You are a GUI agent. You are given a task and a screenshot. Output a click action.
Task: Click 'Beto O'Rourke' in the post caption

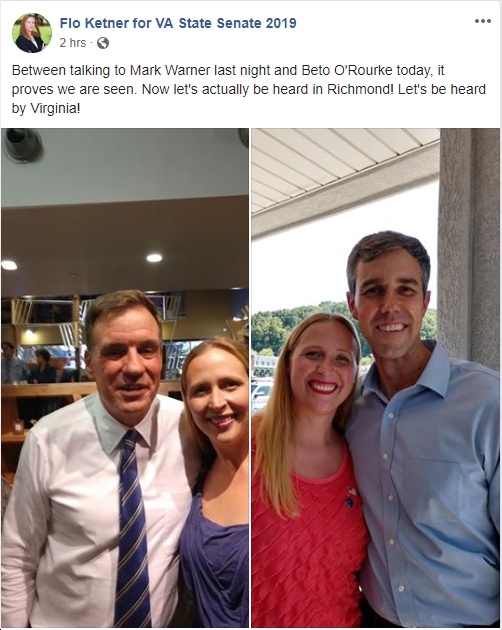347,70
